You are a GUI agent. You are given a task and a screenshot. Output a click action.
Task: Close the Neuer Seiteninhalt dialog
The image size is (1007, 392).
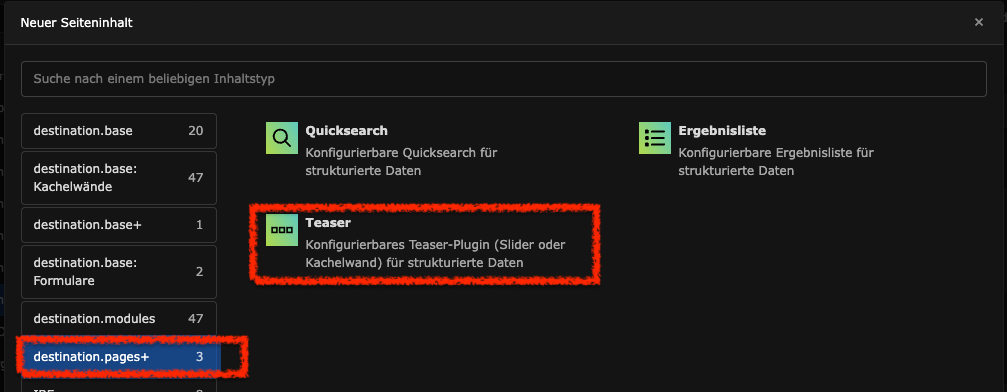coord(979,22)
